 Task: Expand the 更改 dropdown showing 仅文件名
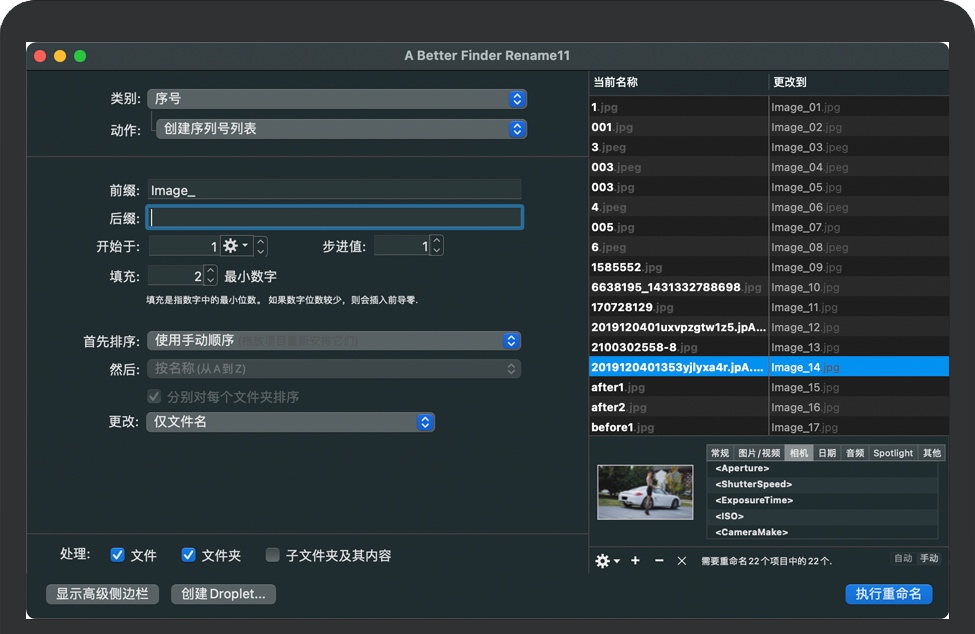point(290,422)
